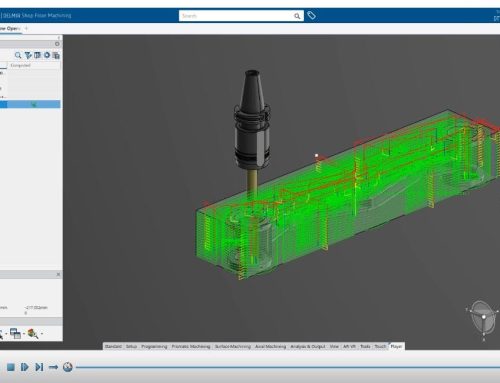
Task: Switch to the Tools tab
Action: tap(365, 347)
